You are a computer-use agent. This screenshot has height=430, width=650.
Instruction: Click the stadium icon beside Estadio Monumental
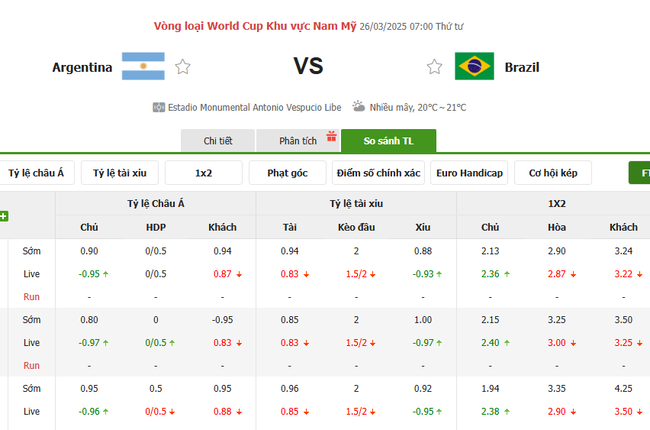tap(158, 107)
